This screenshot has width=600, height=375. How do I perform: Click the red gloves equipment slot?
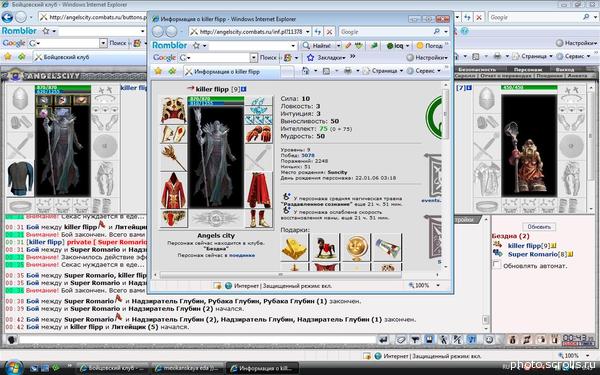pos(259,134)
